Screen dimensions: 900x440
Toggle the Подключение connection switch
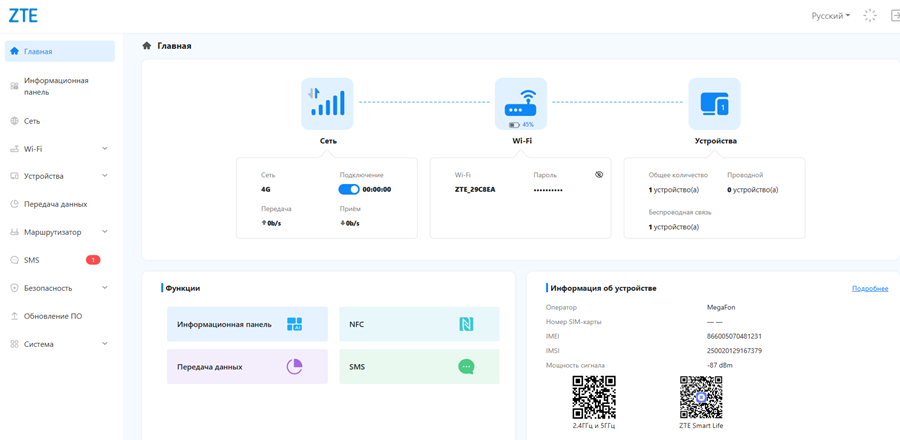349,189
